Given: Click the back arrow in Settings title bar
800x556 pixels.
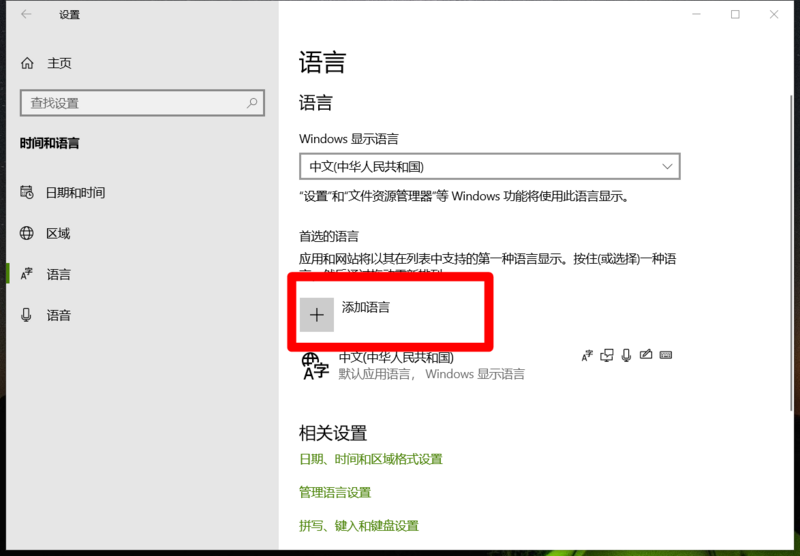Looking at the screenshot, I should 26,14.
